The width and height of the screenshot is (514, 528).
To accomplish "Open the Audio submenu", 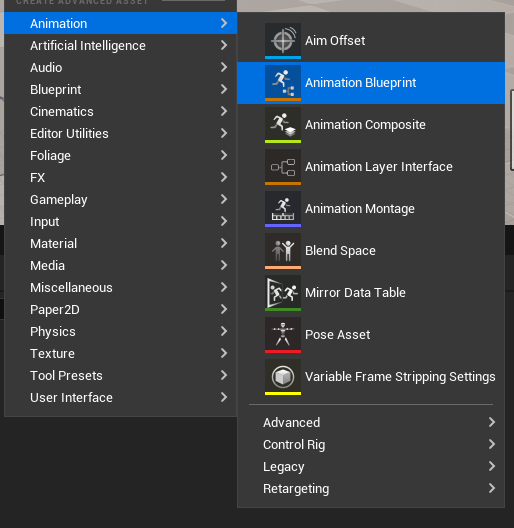I will click(x=121, y=67).
